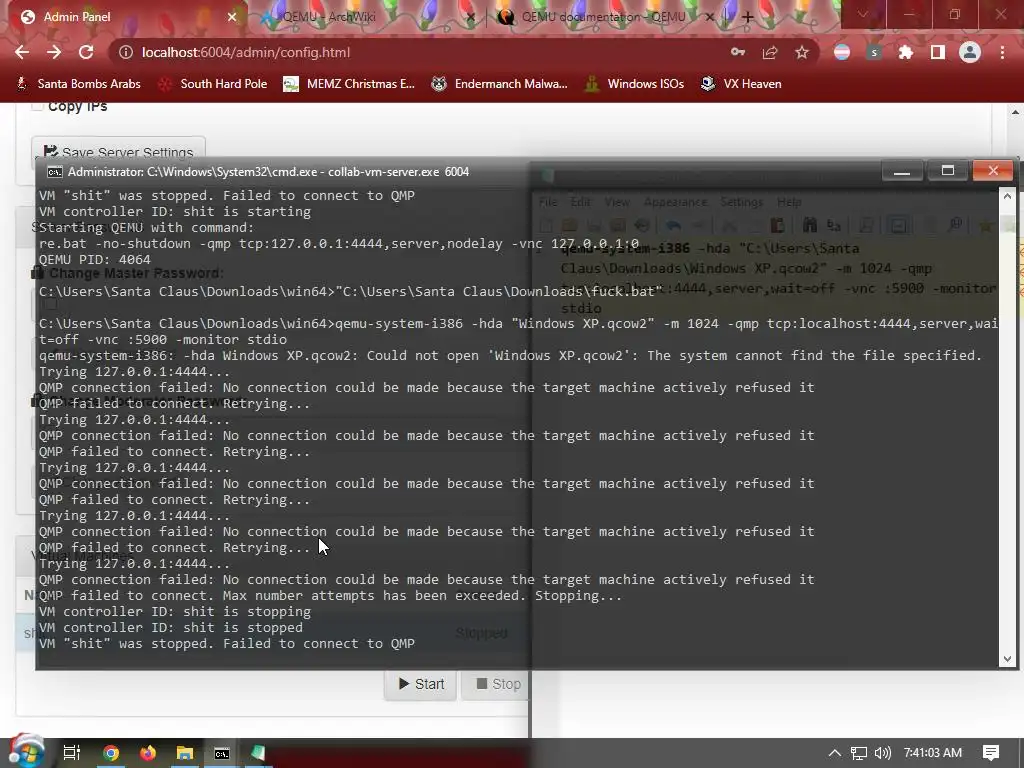1024x768 pixels.
Task: Select the Command Prompt taskbar icon
Action: [x=222, y=753]
